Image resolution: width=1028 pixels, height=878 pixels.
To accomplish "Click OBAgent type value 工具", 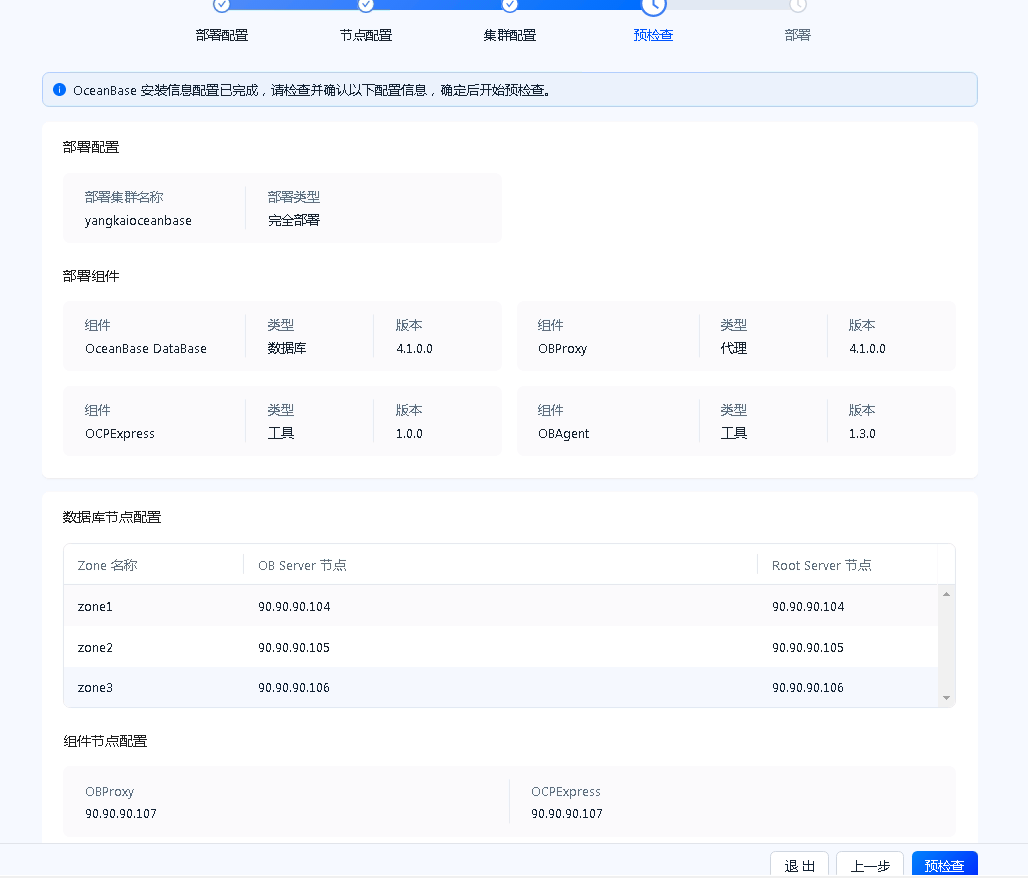I will [x=734, y=434].
